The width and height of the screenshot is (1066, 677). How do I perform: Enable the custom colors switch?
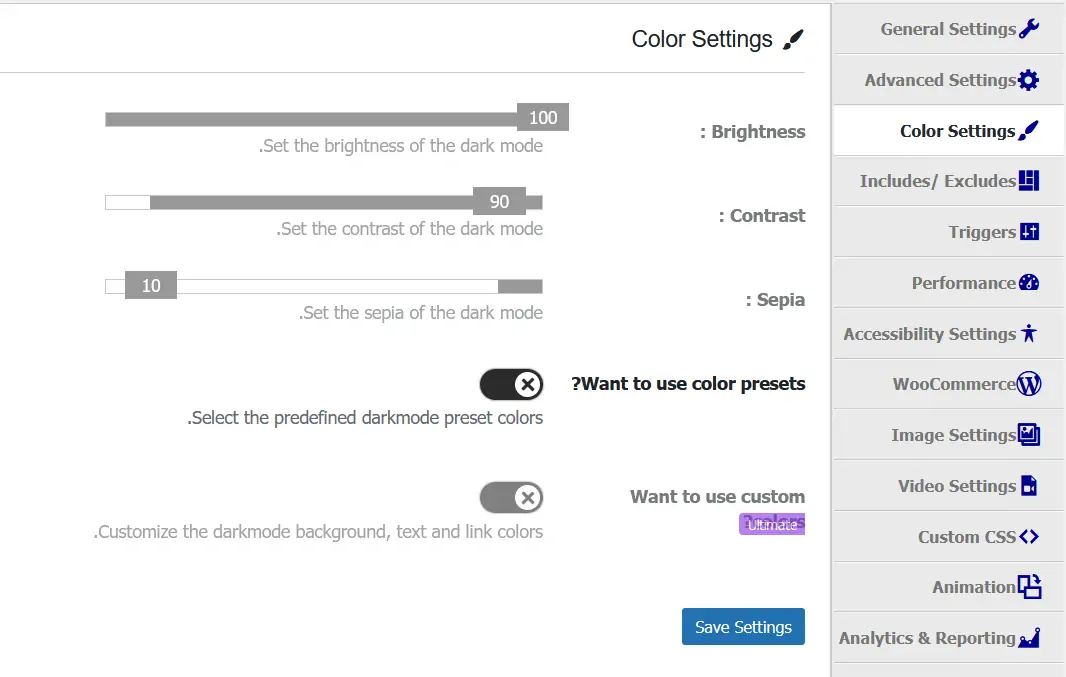tap(511, 497)
